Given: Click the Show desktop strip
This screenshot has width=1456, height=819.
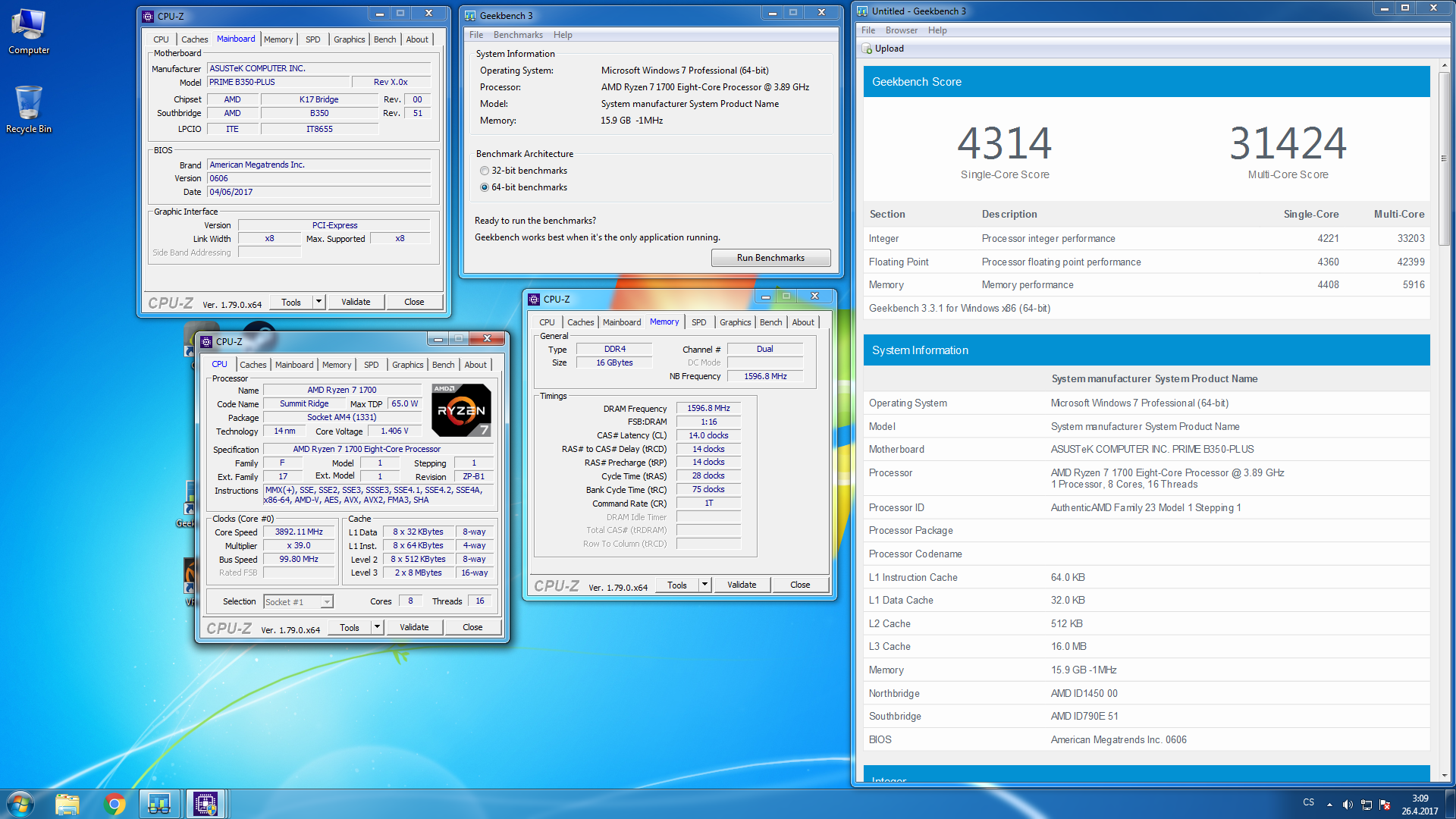Looking at the screenshot, I should 1451,804.
